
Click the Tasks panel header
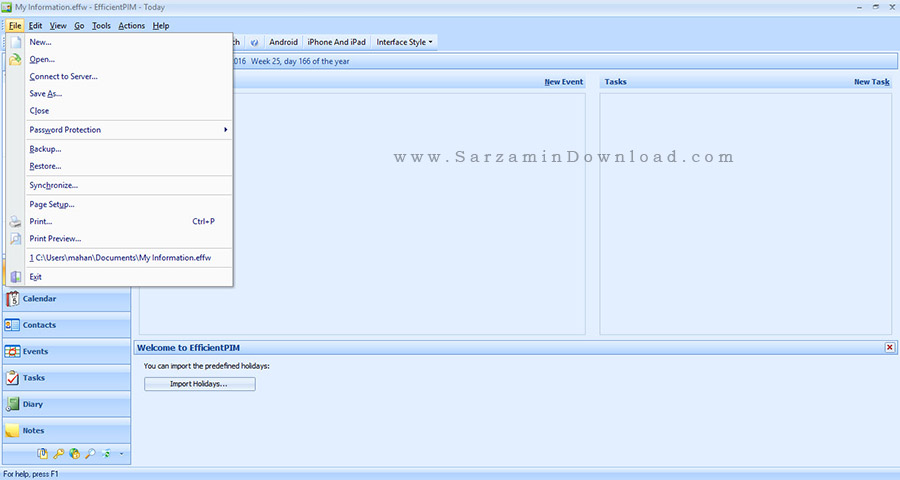click(x=746, y=82)
